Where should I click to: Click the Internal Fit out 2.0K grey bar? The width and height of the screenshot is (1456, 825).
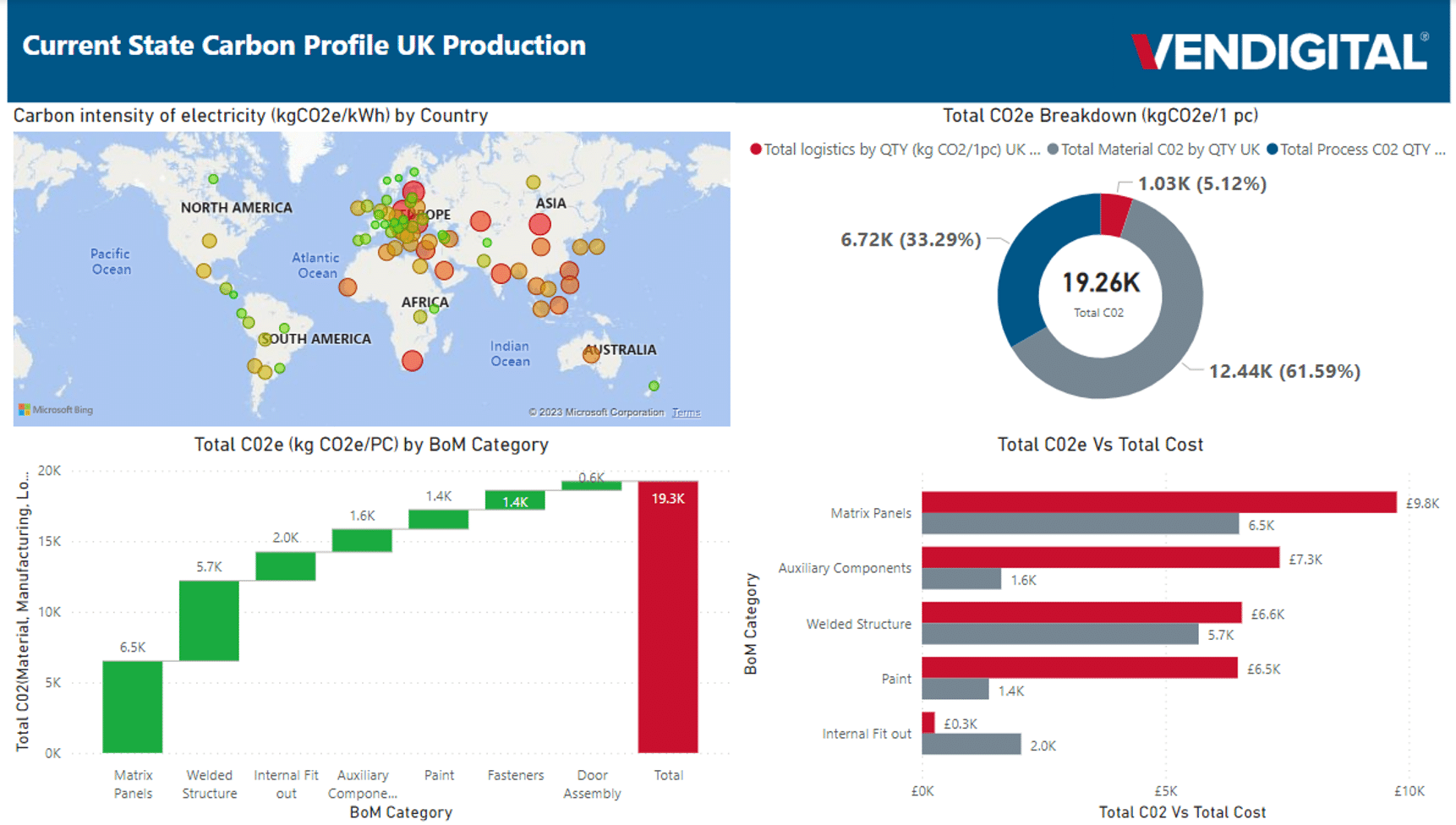coord(971,745)
